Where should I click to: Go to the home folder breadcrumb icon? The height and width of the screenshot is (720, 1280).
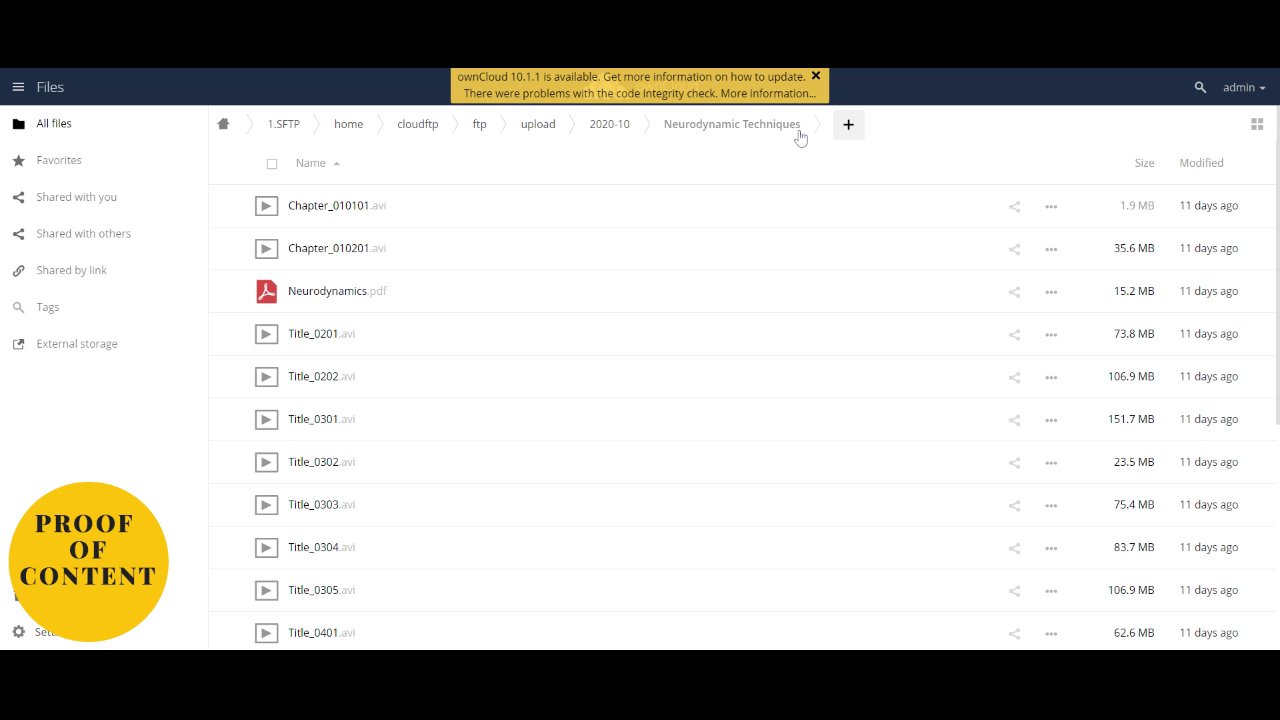click(x=223, y=124)
